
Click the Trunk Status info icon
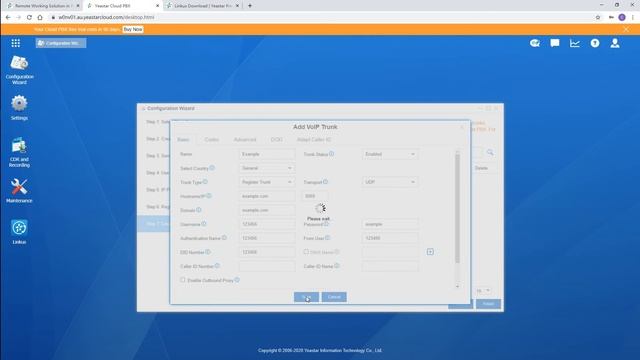pyautogui.click(x=331, y=154)
